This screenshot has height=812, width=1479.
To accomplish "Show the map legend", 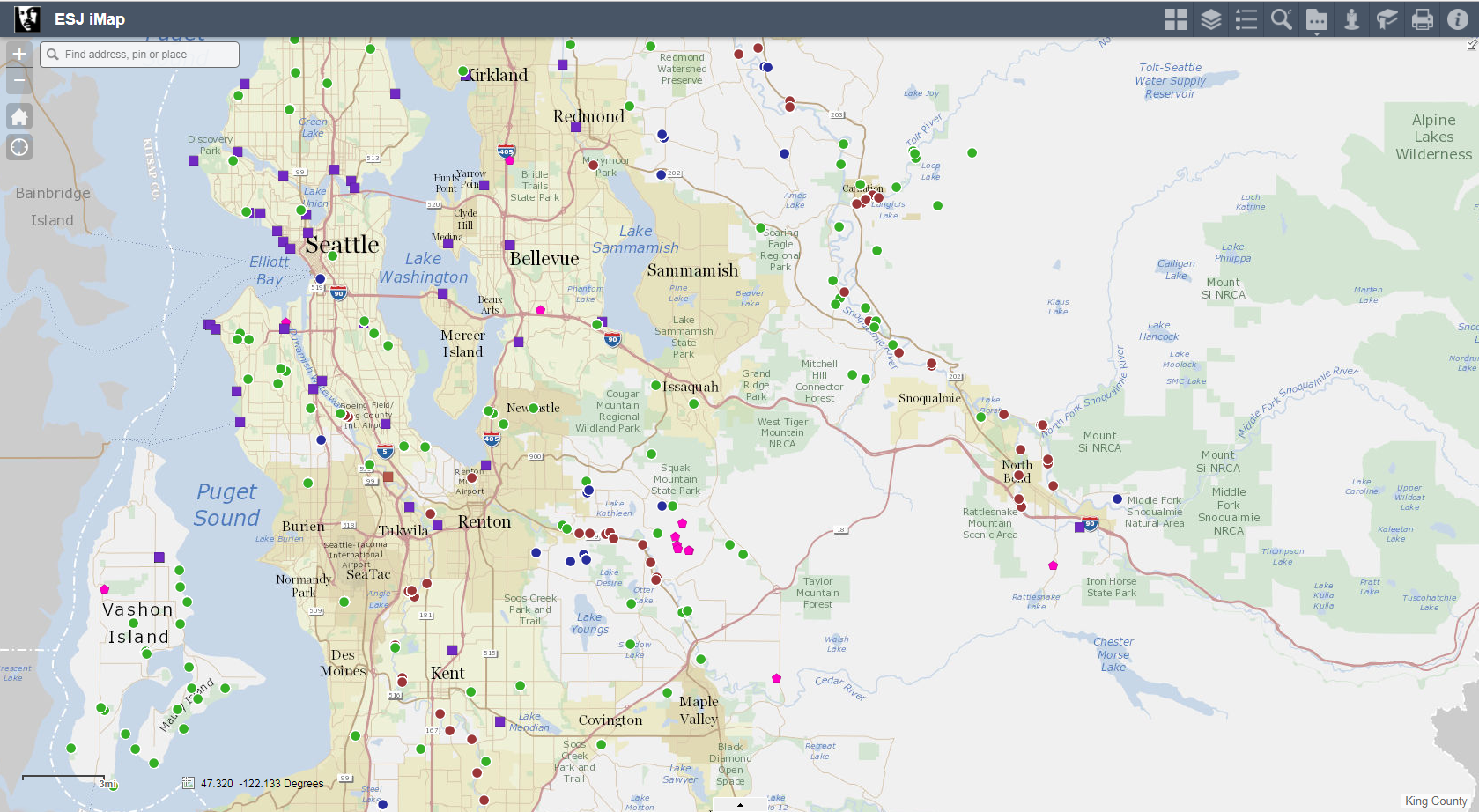I will click(x=1246, y=19).
